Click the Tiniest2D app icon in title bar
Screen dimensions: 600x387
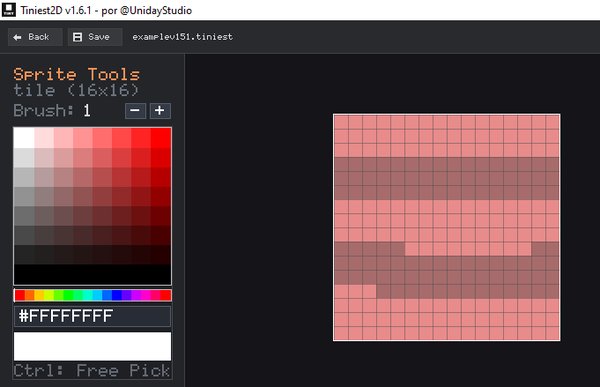[x=8, y=10]
